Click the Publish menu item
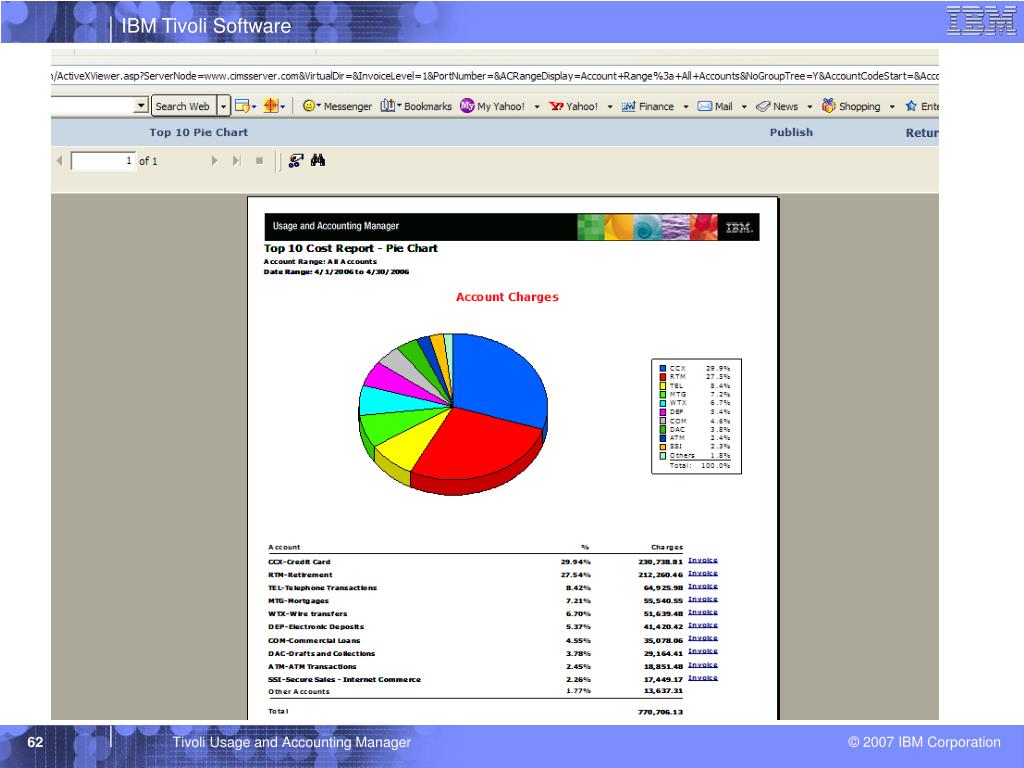1024x768 pixels. [x=791, y=132]
